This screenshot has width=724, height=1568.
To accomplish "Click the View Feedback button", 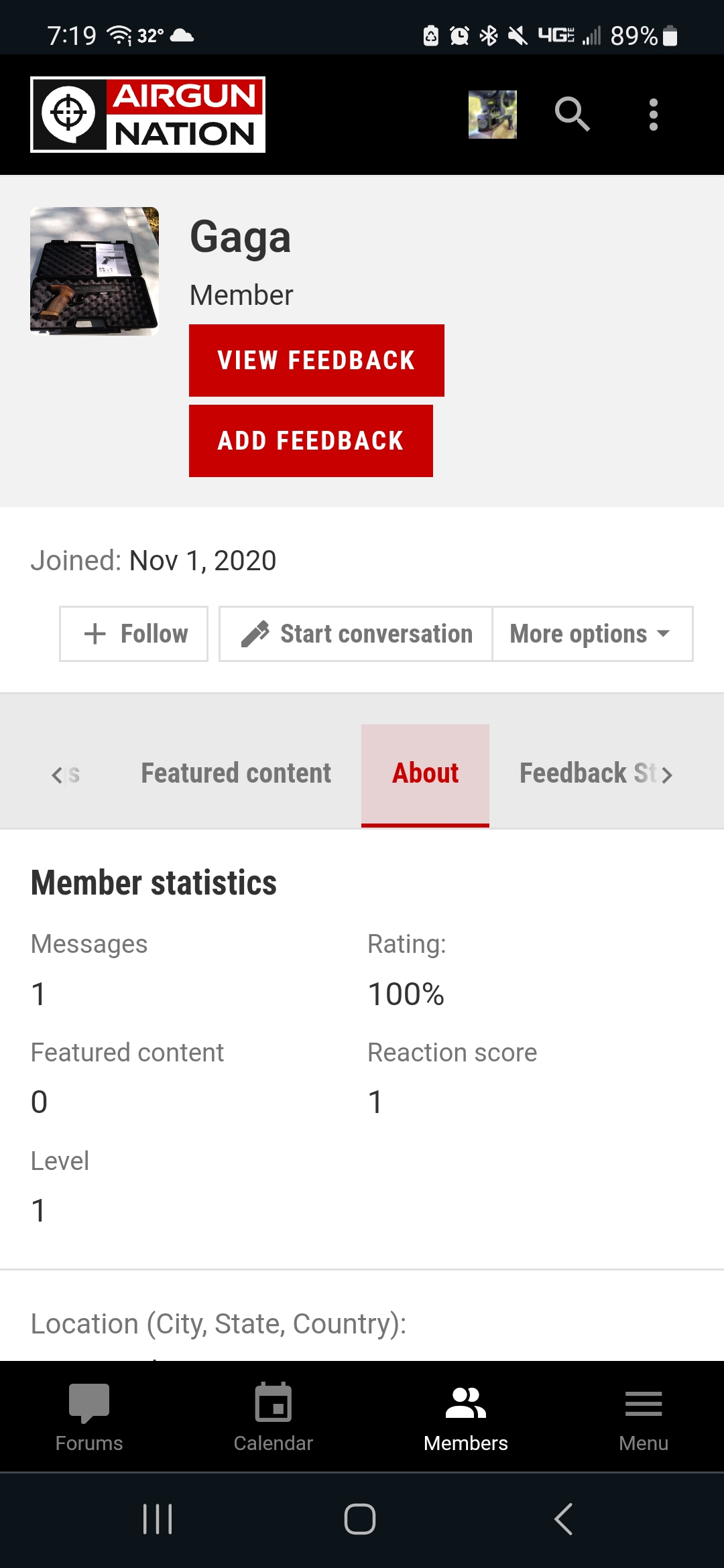I will (316, 361).
